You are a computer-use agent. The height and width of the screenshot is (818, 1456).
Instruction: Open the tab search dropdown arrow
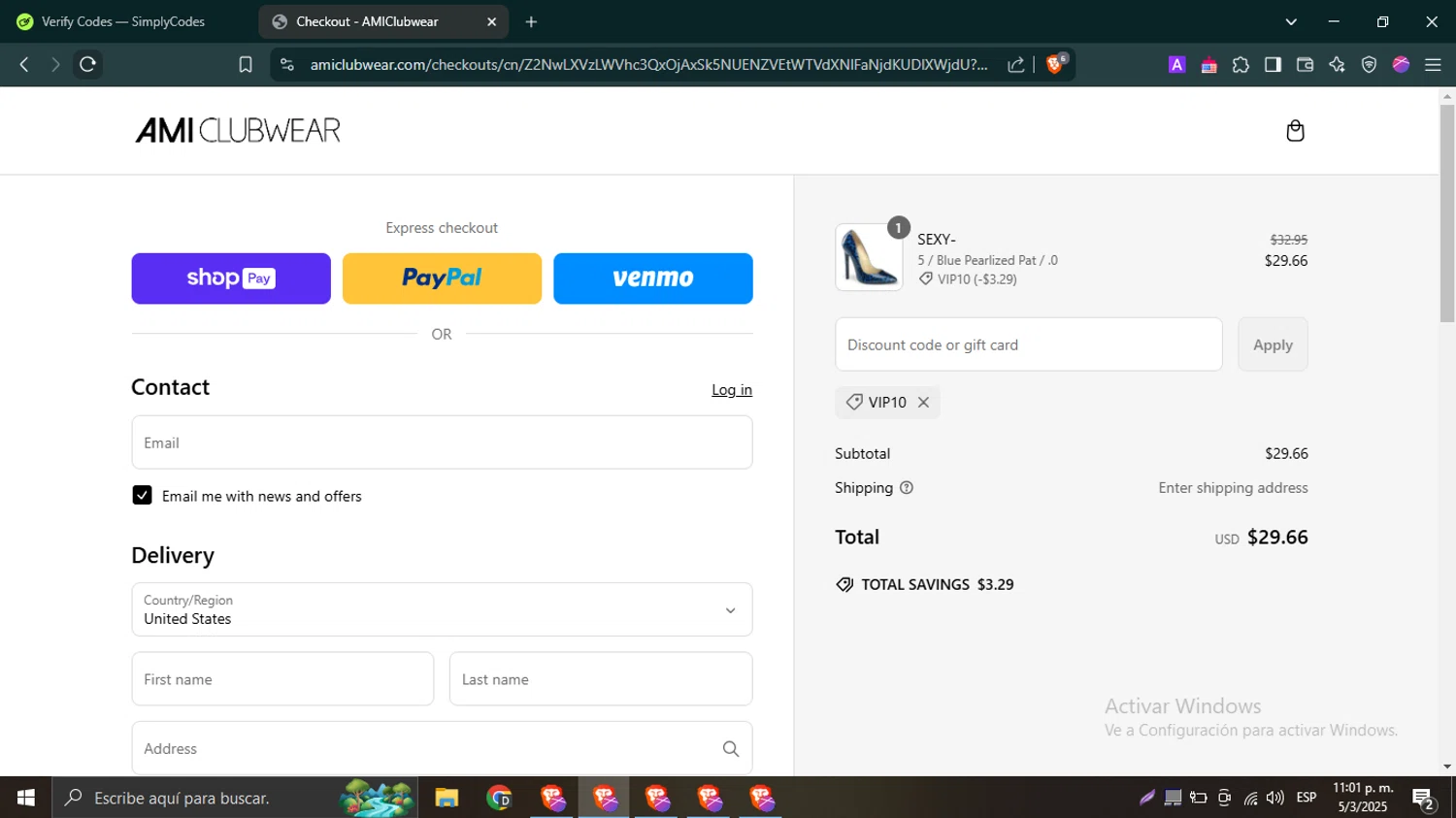[x=1291, y=21]
